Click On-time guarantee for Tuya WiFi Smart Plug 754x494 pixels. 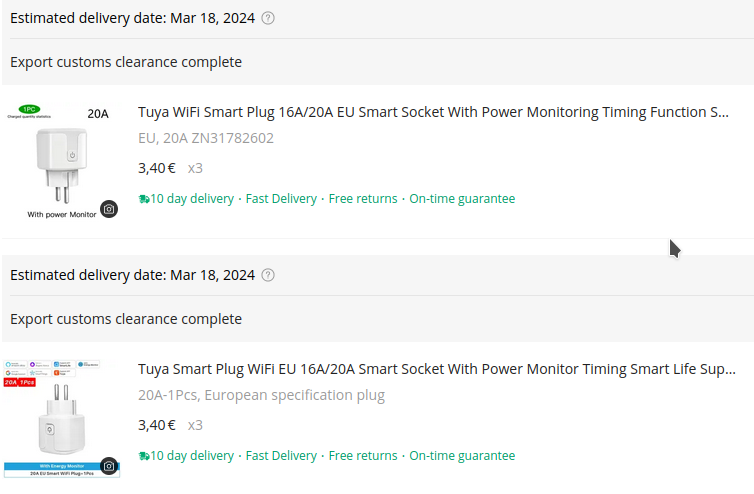point(462,199)
